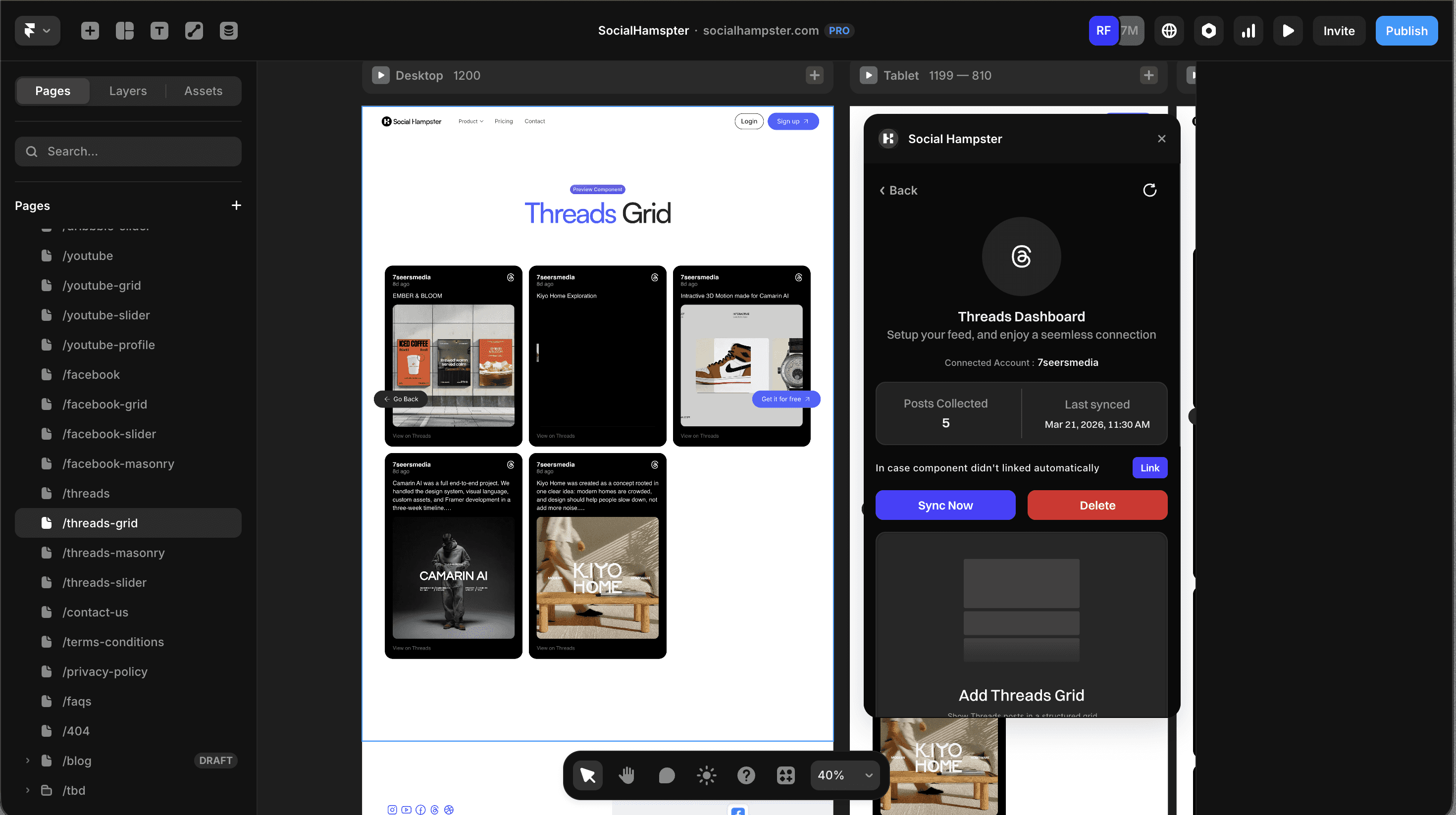The height and width of the screenshot is (815, 1456).
Task: Toggle the Desktop breakpoint play preview
Action: pos(381,75)
